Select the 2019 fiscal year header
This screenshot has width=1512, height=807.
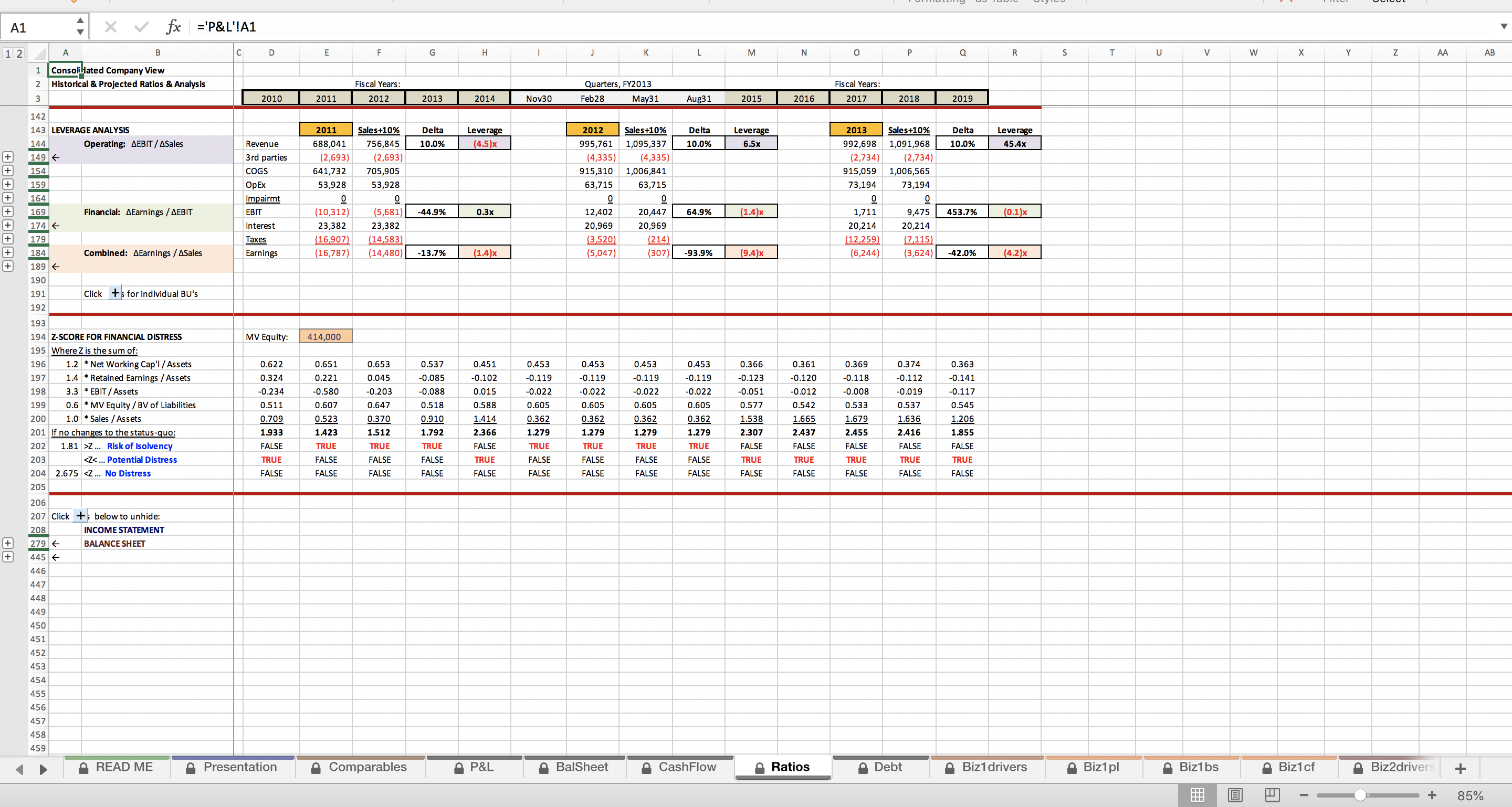(962, 98)
